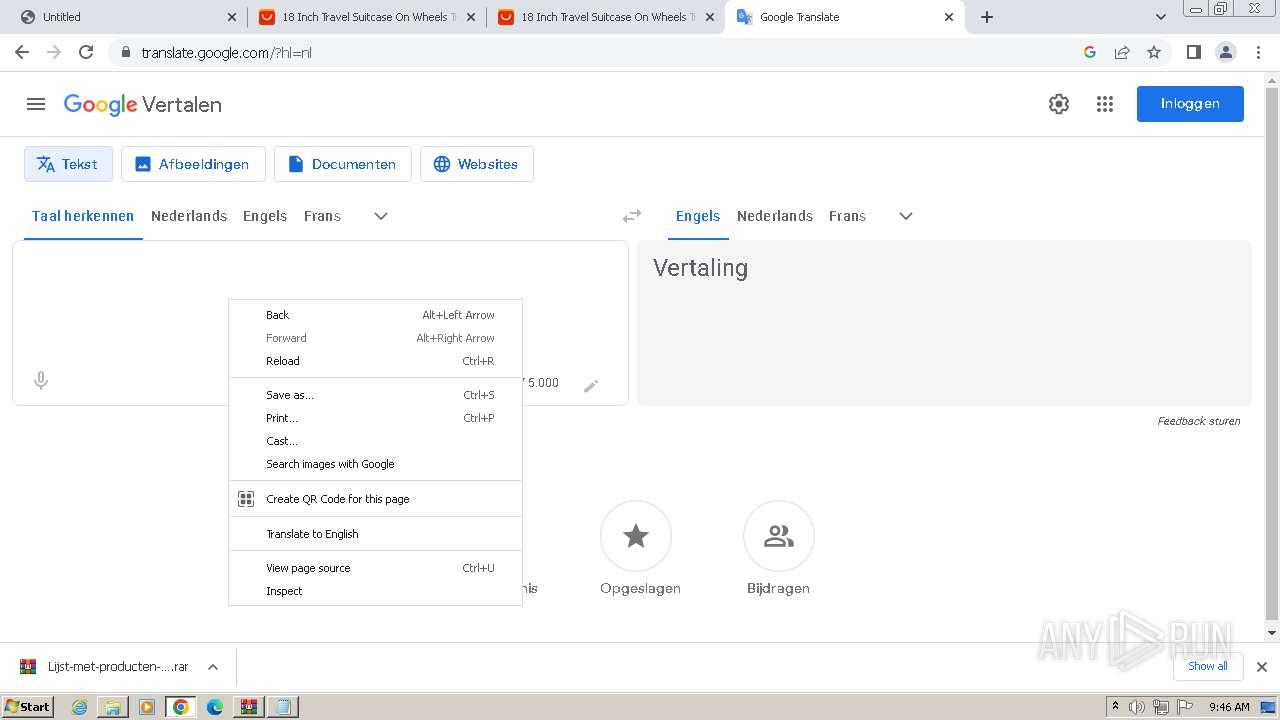Choose Reload in context menu
Image resolution: width=1280 pixels, height=720 pixels.
(375, 361)
